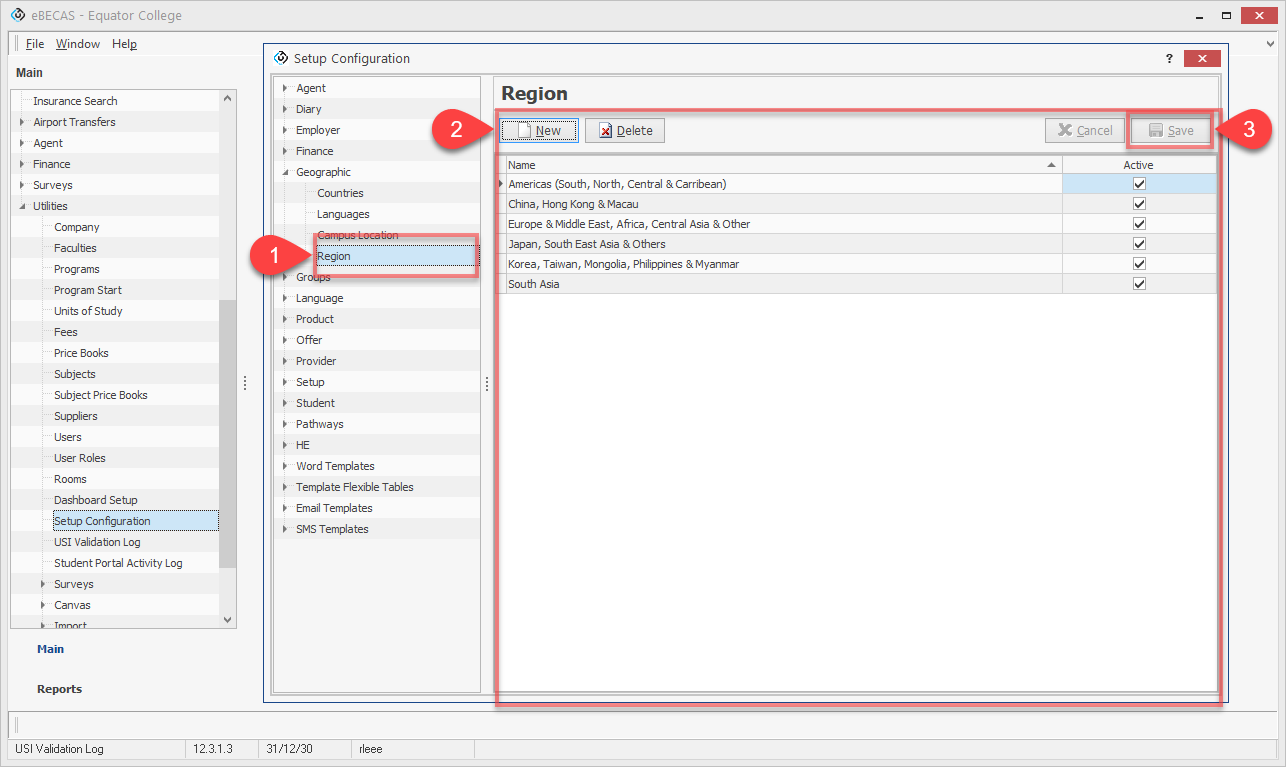Expand the Agent node in Setup Configuration
Image resolution: width=1286 pixels, height=767 pixels.
(x=285, y=89)
